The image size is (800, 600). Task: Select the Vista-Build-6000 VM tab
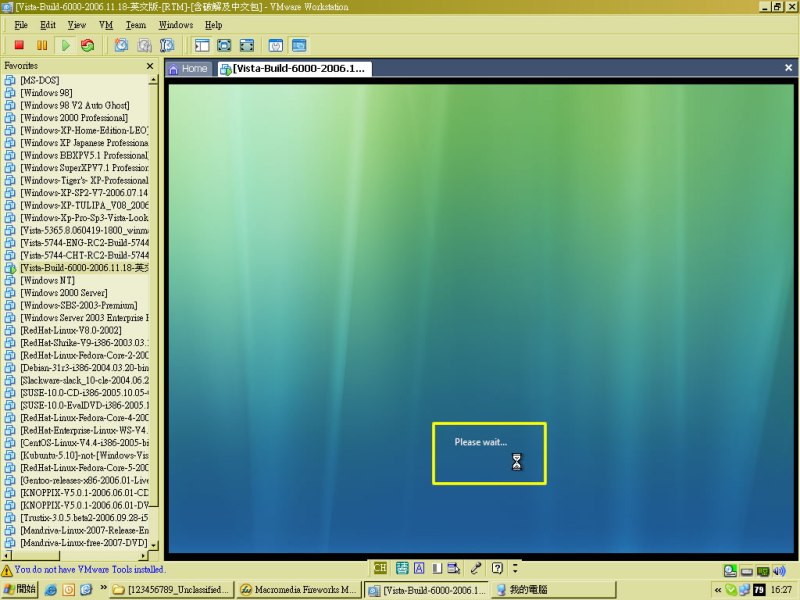293,68
